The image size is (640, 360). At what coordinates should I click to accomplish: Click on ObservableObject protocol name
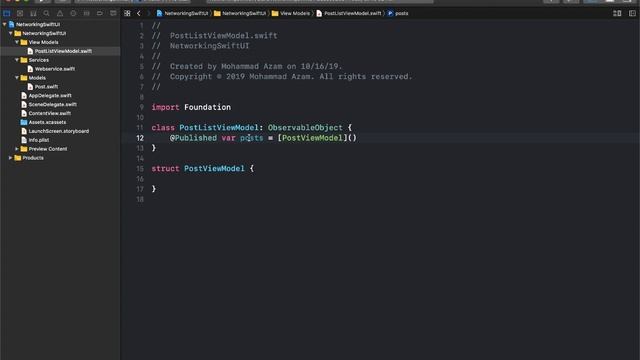point(305,128)
